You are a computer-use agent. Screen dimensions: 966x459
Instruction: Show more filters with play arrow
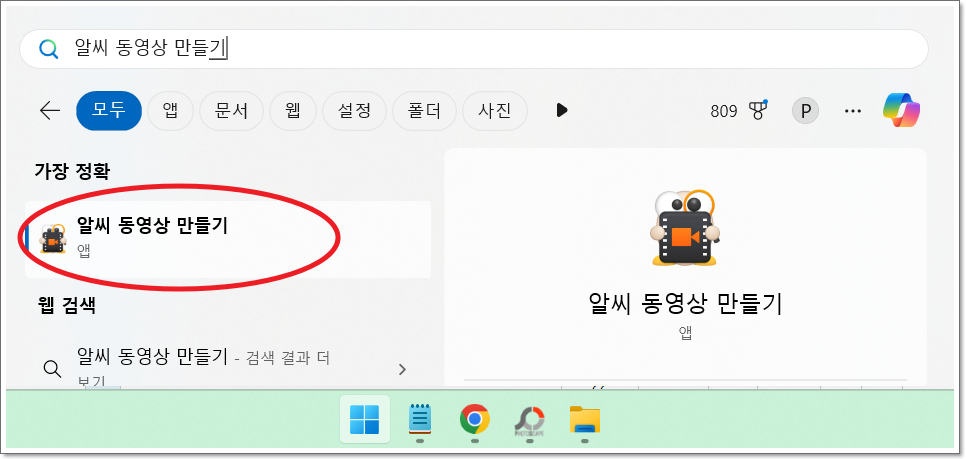click(561, 110)
